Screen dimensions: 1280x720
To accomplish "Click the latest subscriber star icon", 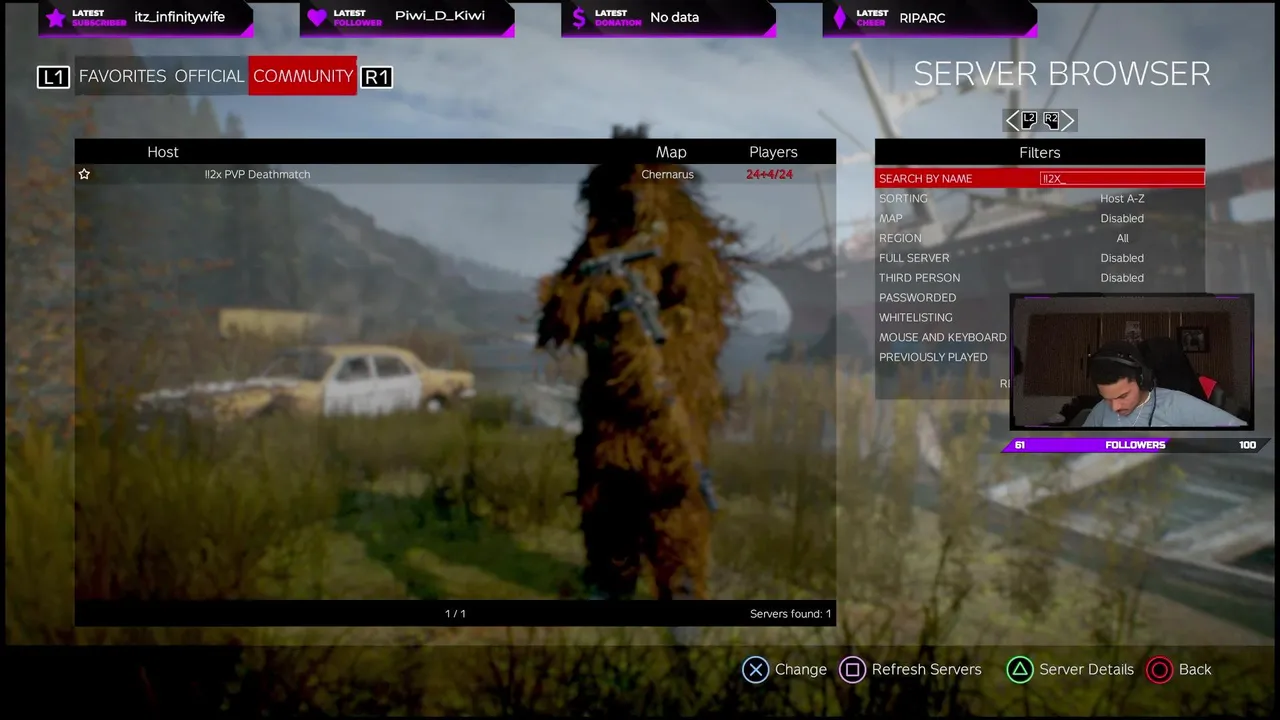I will (x=56, y=18).
